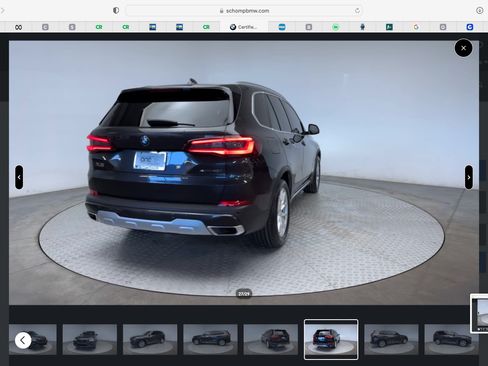The height and width of the screenshot is (366, 488).
Task: Open the tab with the multicolor G favicon
Action: (416, 27)
